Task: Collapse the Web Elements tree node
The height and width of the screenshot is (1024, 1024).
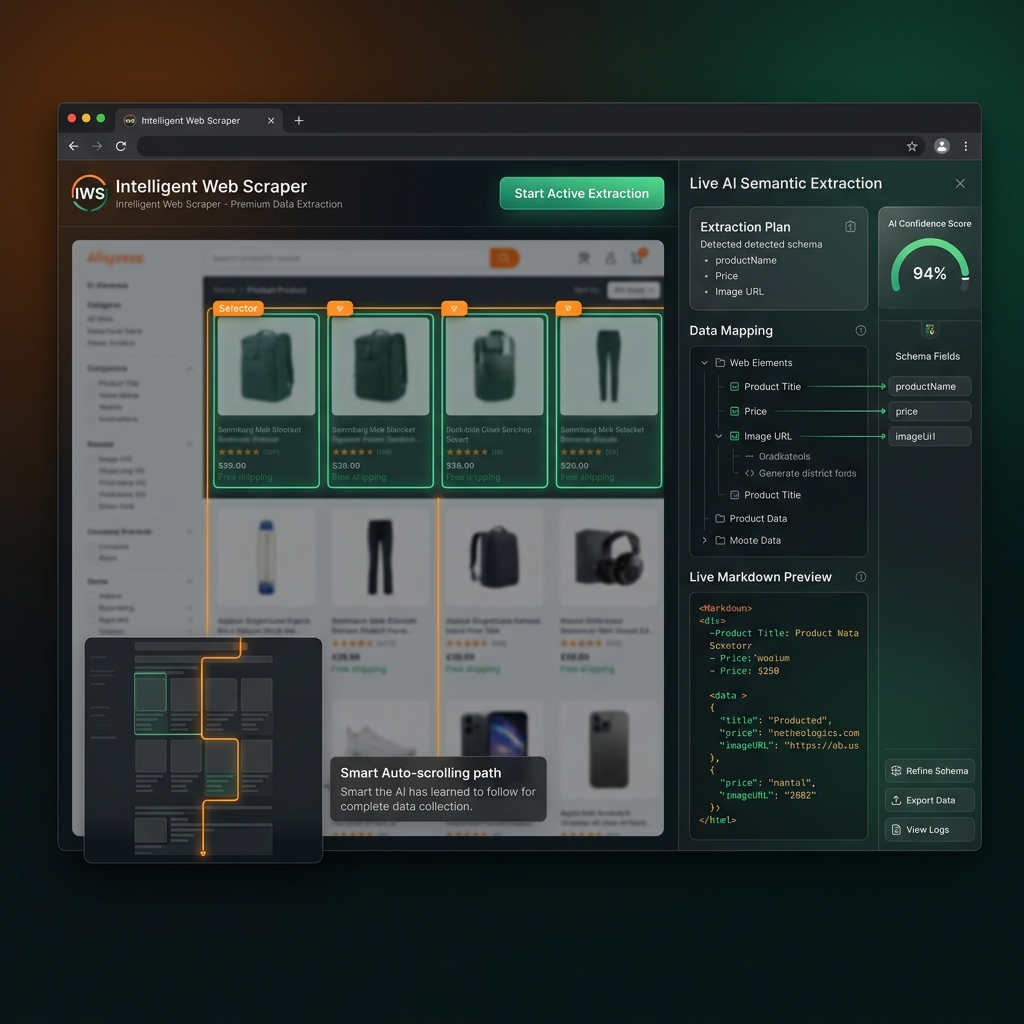Action: 705,363
